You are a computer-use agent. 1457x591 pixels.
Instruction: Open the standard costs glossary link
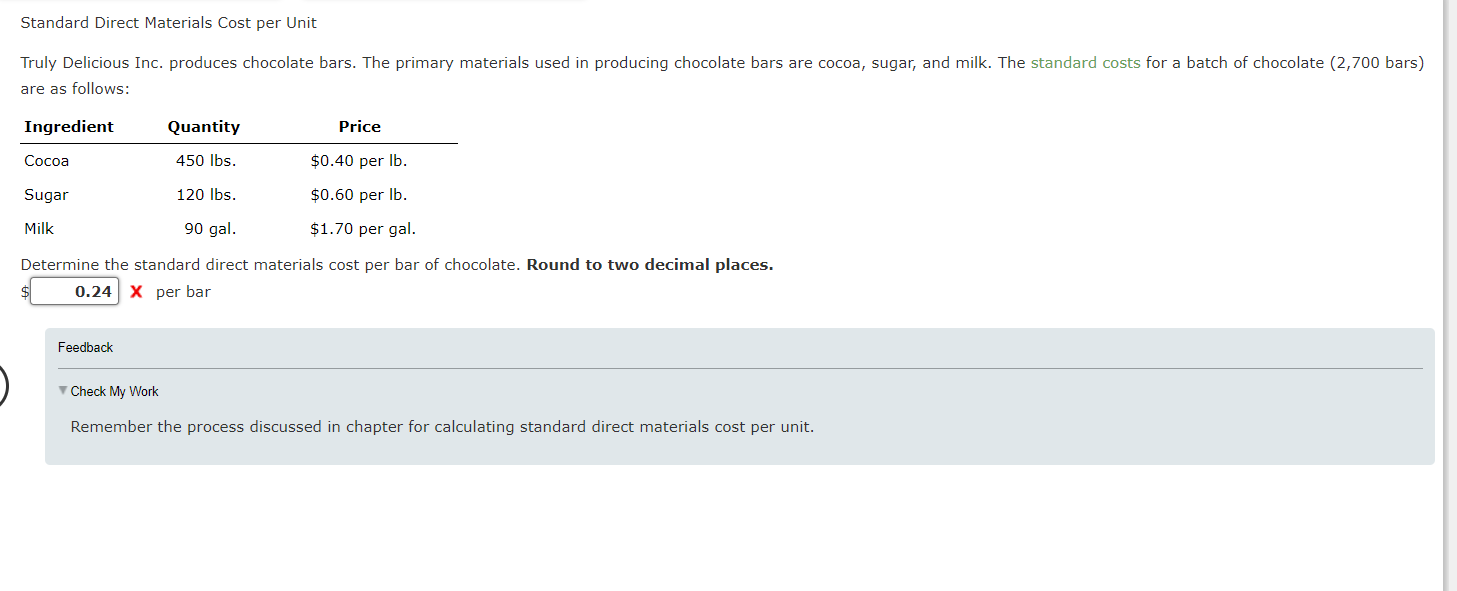(x=1085, y=62)
